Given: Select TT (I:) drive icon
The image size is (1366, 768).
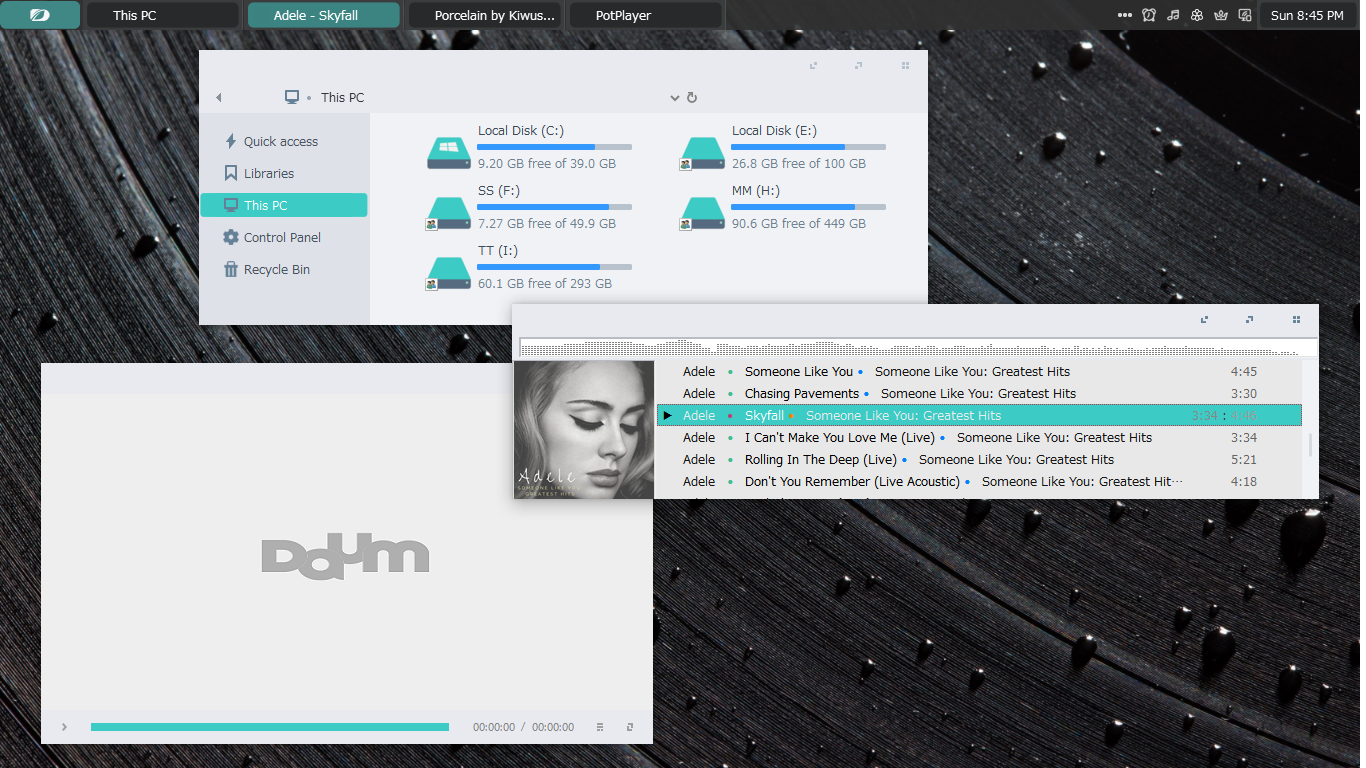Looking at the screenshot, I should point(448,272).
